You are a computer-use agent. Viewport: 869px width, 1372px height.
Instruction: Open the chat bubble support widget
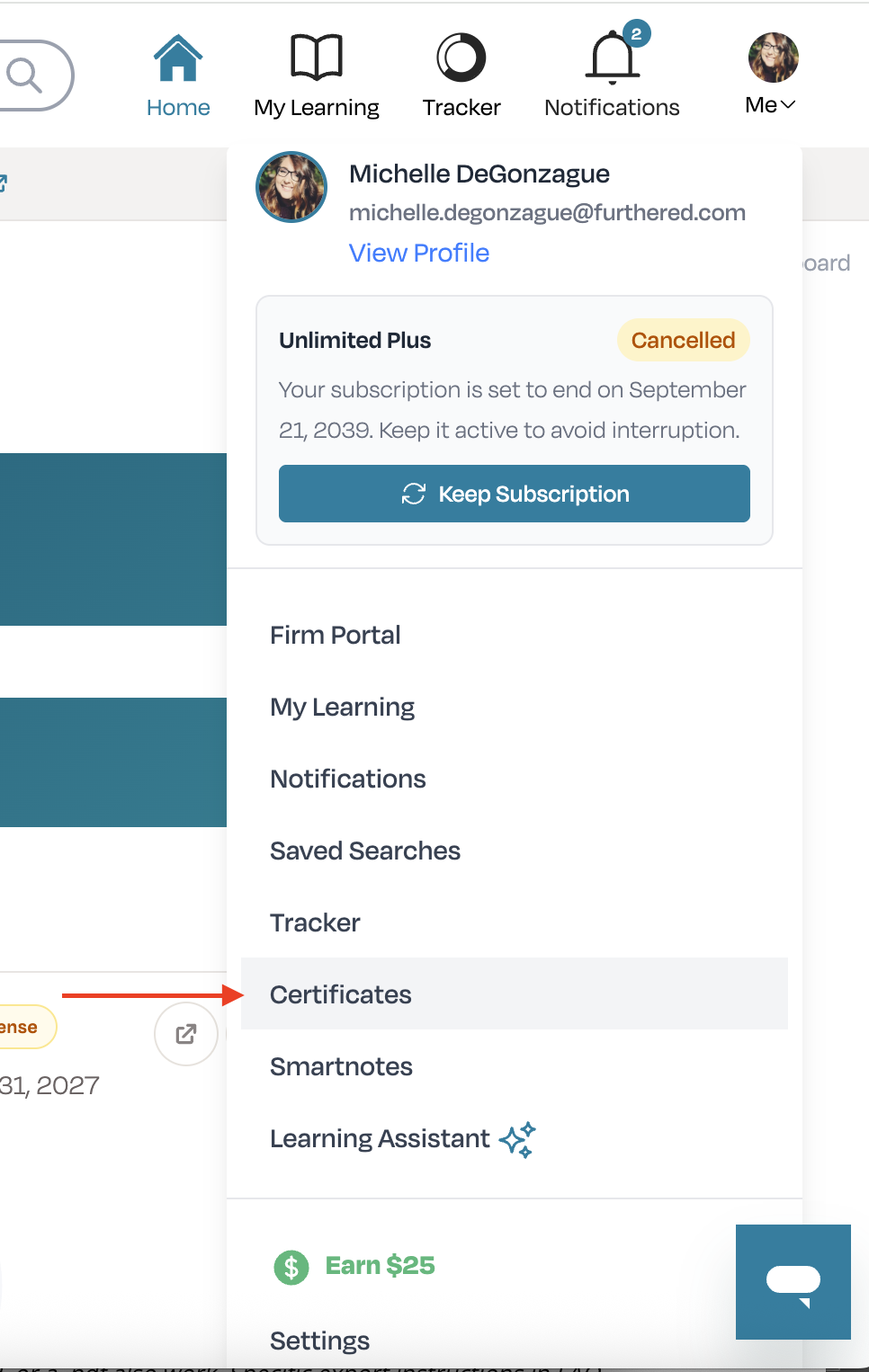[x=793, y=1282]
